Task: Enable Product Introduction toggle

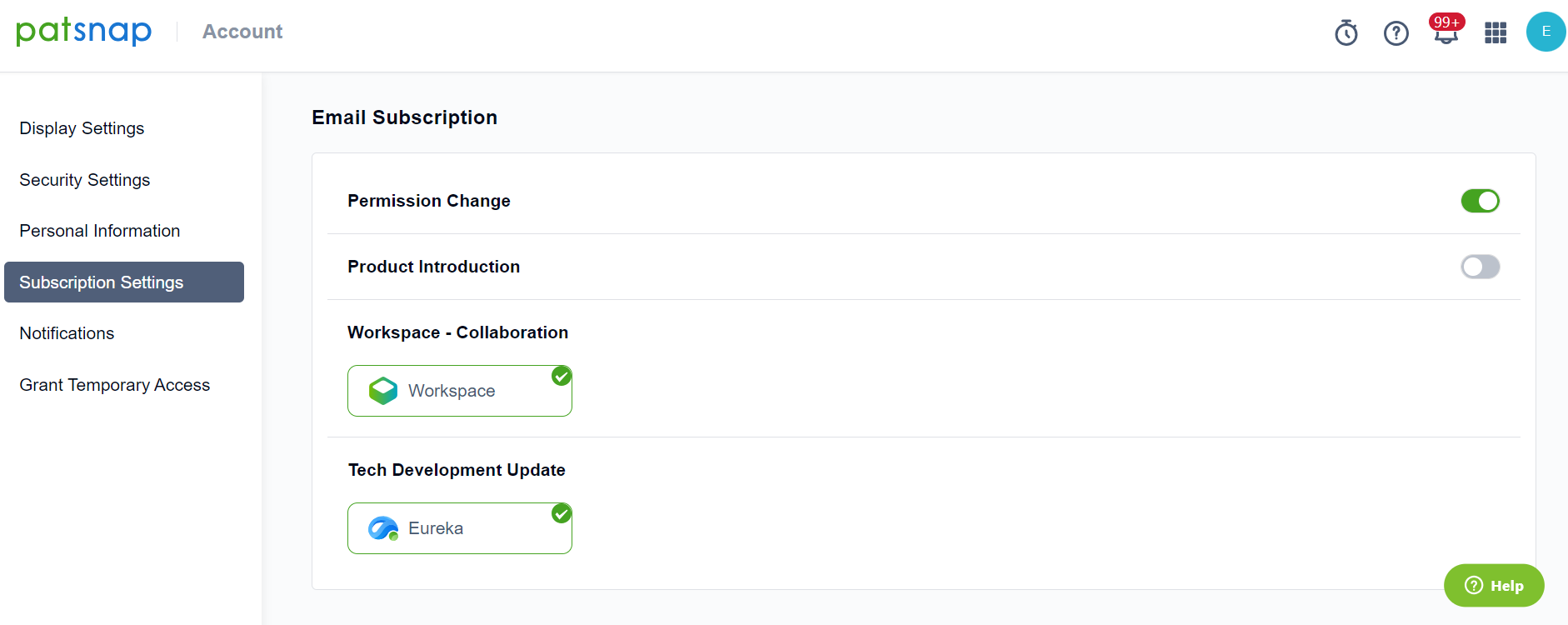Action: point(1480,267)
